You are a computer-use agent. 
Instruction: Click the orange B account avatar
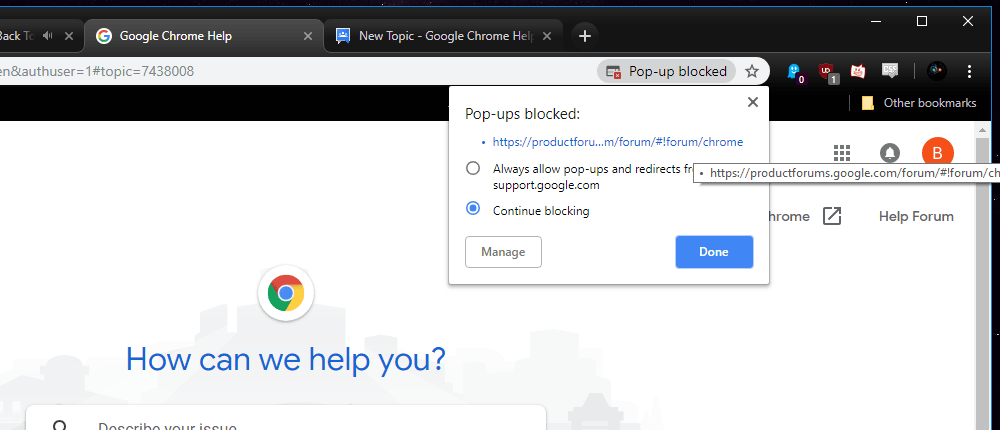pos(937,153)
